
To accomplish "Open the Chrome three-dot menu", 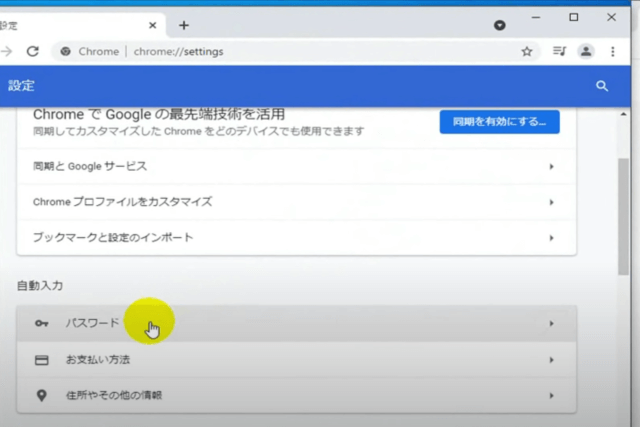I will tap(613, 51).
